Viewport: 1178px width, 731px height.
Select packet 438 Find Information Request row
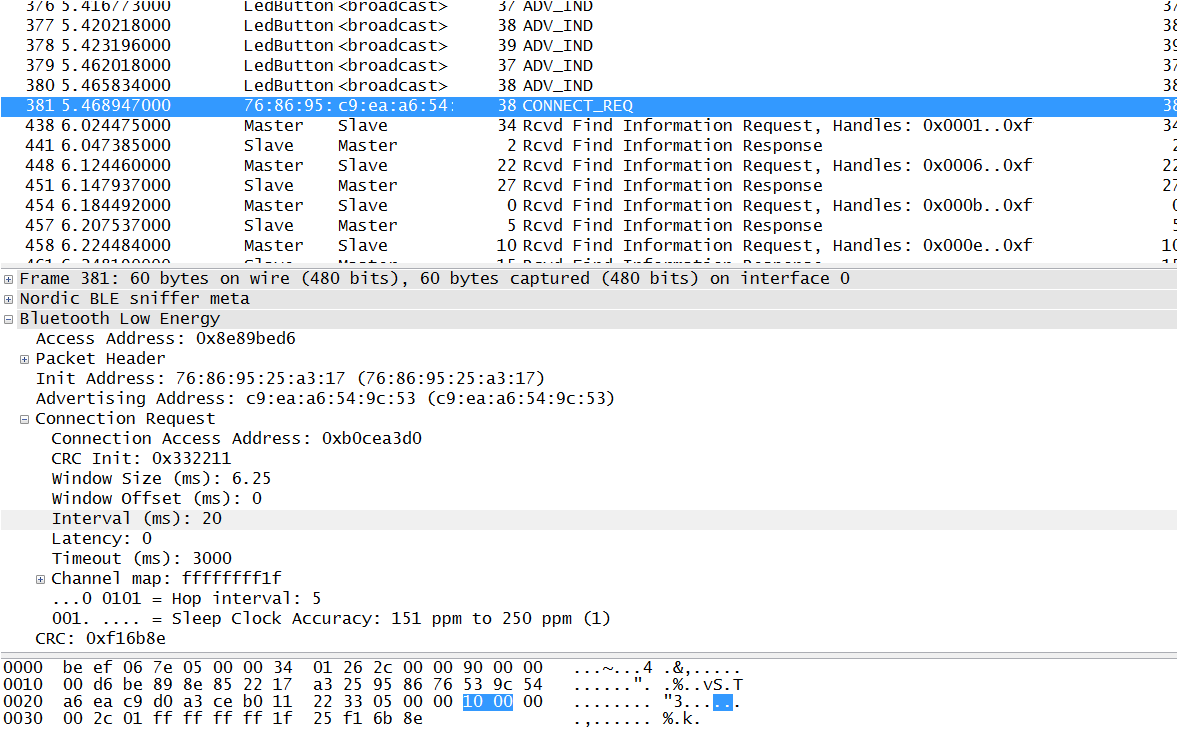[589, 125]
